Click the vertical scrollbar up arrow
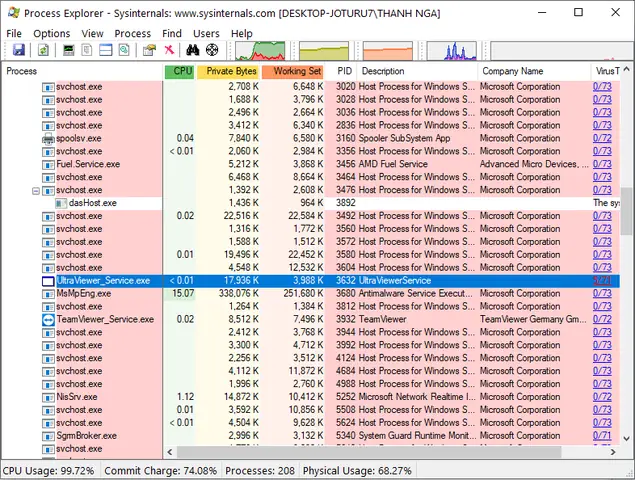The width and height of the screenshot is (635, 480). 626,70
